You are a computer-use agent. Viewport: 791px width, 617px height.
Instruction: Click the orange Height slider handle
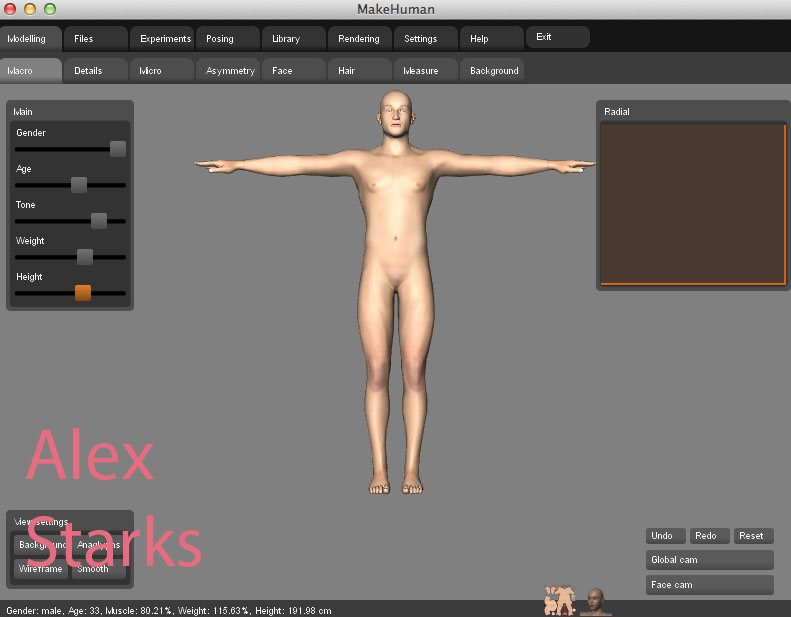pos(83,293)
